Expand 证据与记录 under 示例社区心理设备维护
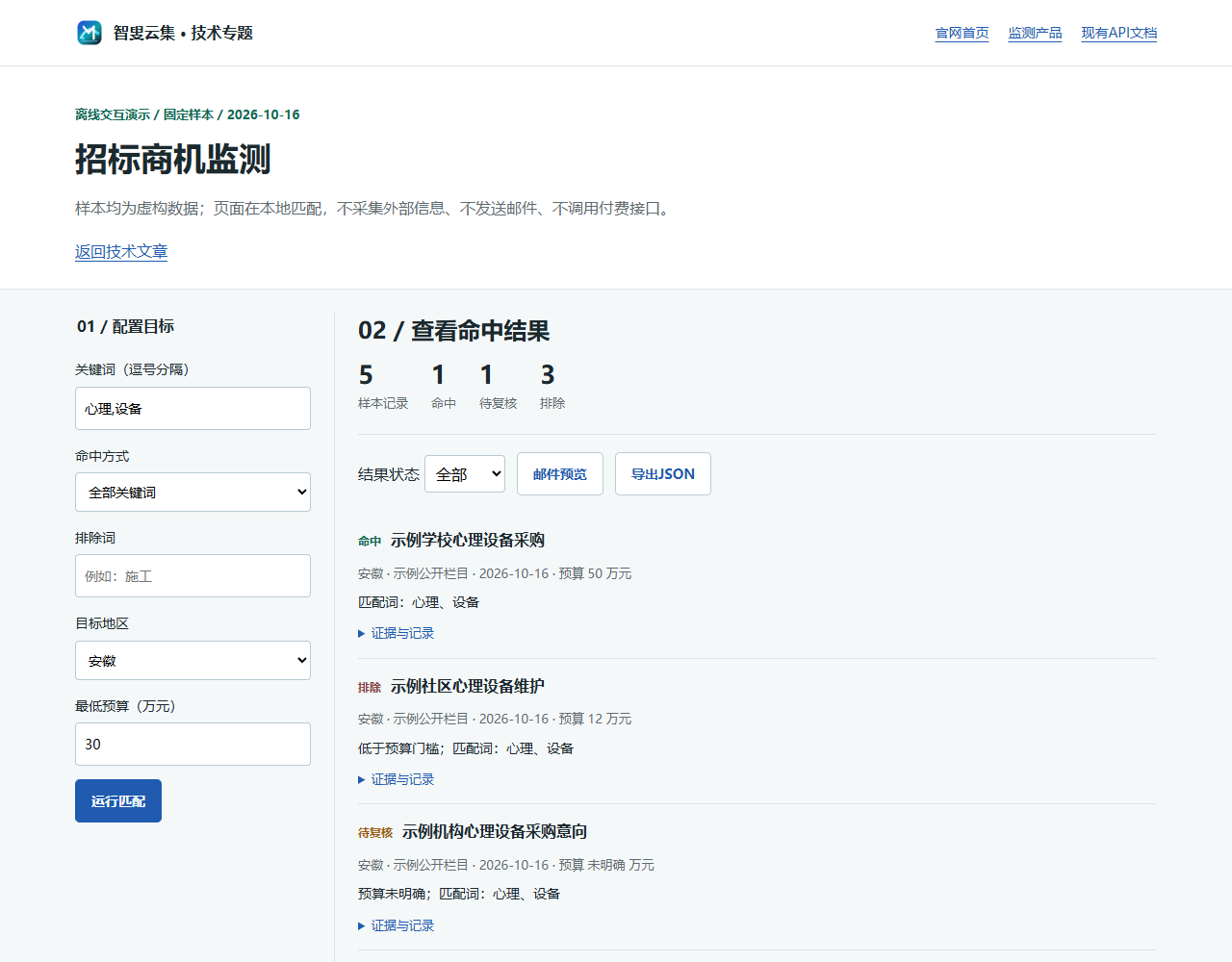 click(397, 779)
